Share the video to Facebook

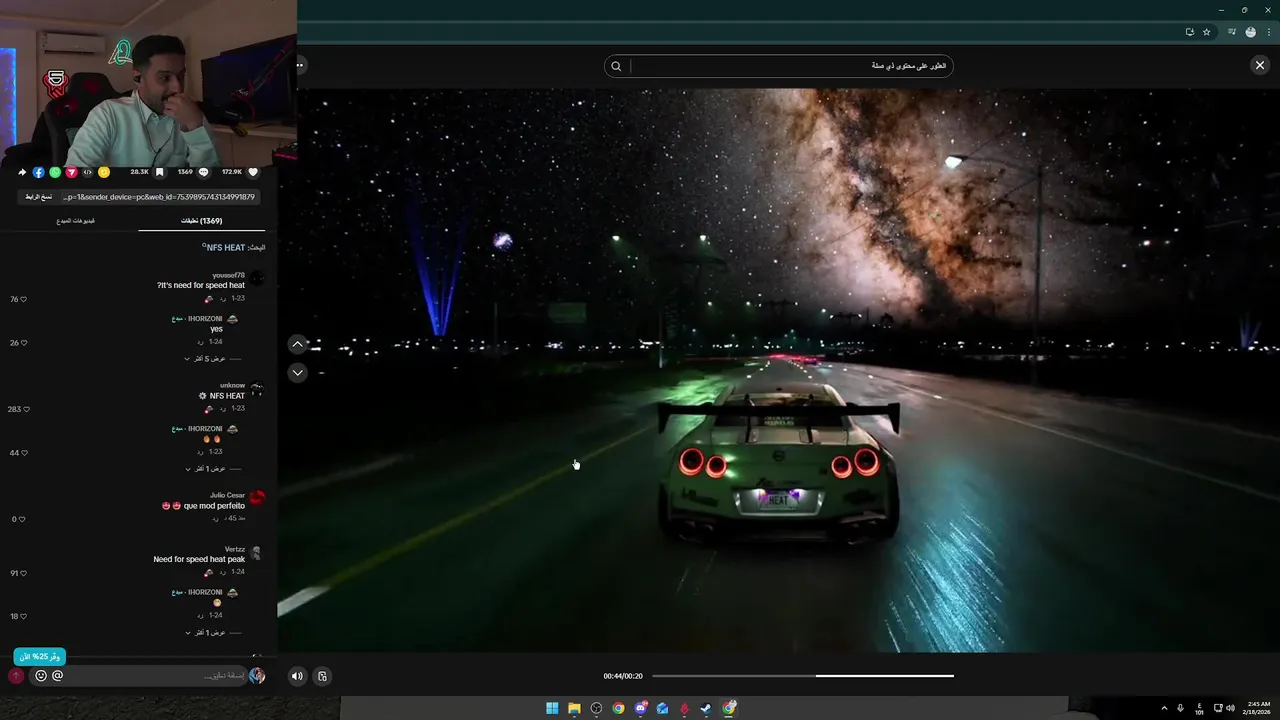click(38, 172)
